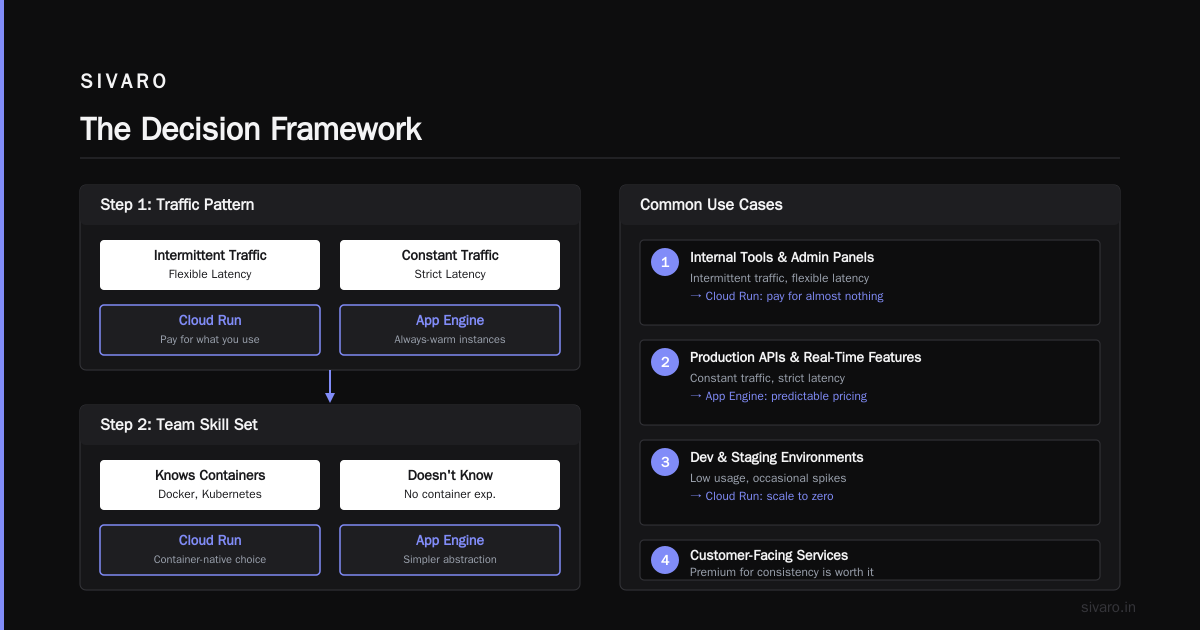Image resolution: width=1200 pixels, height=630 pixels.
Task: Choose the App Engine "Simpler abstraction" box
Action: click(450, 550)
